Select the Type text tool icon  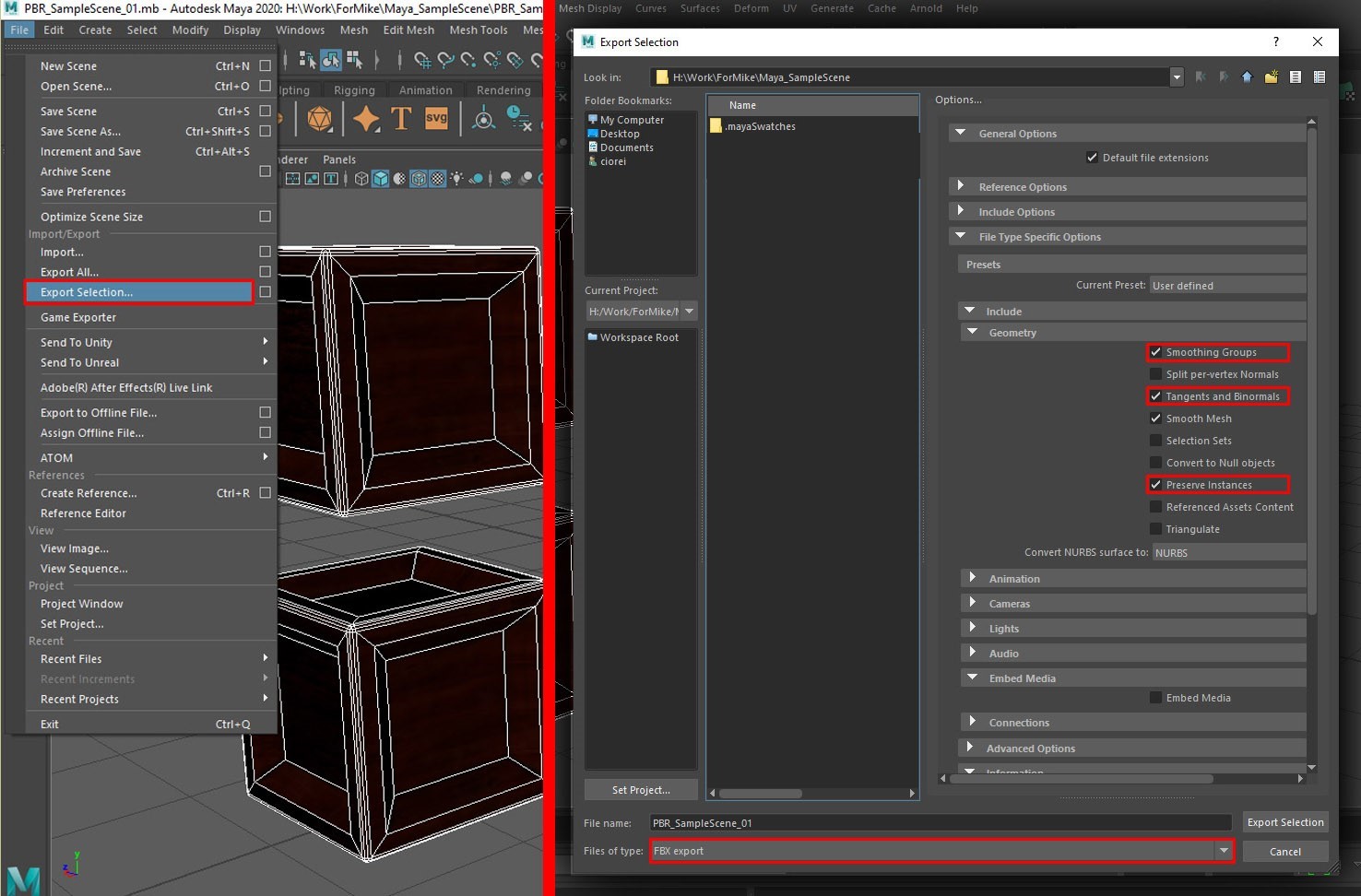click(x=401, y=118)
